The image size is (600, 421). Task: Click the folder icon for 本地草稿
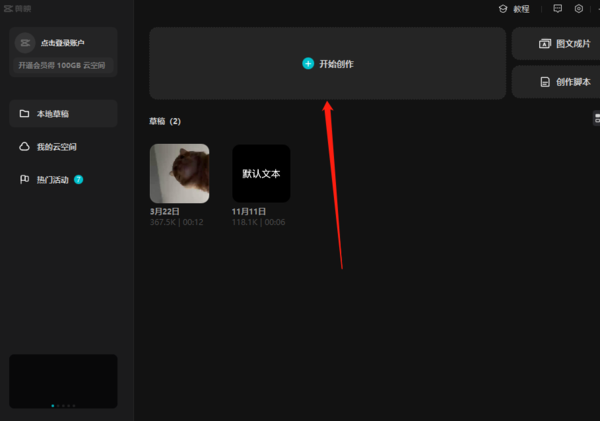[x=24, y=114]
